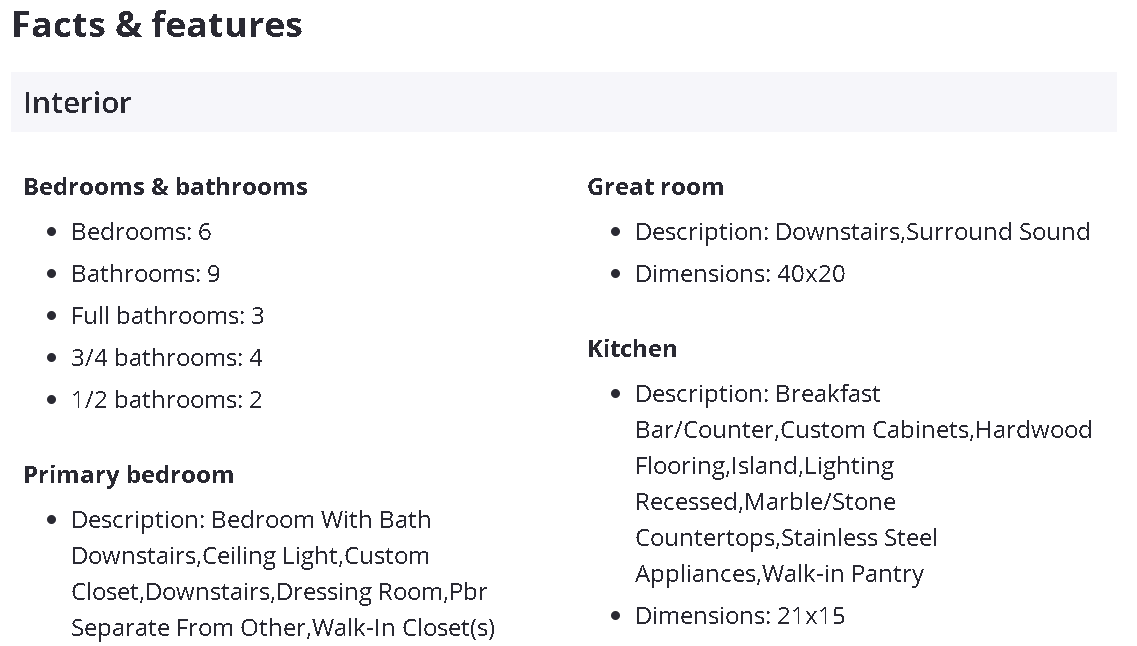
Task: Click the 'Great room' subheading
Action: (x=655, y=187)
